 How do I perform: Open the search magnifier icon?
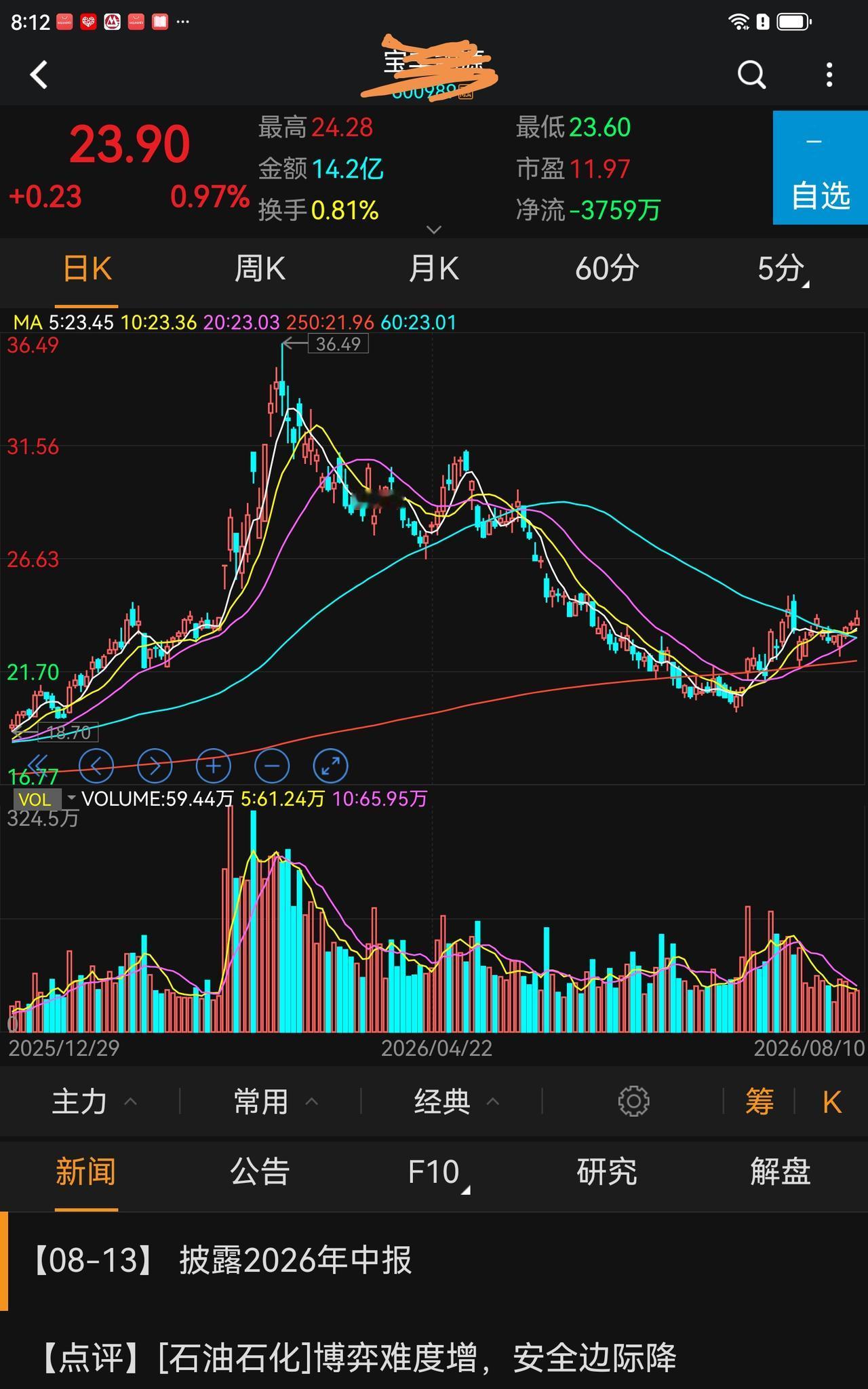coord(751,75)
